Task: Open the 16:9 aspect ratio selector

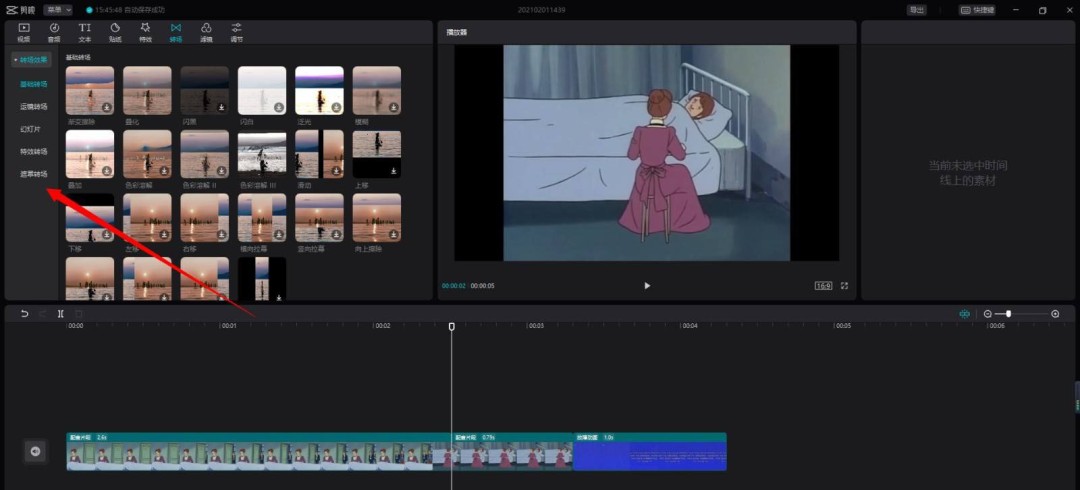Action: (823, 286)
